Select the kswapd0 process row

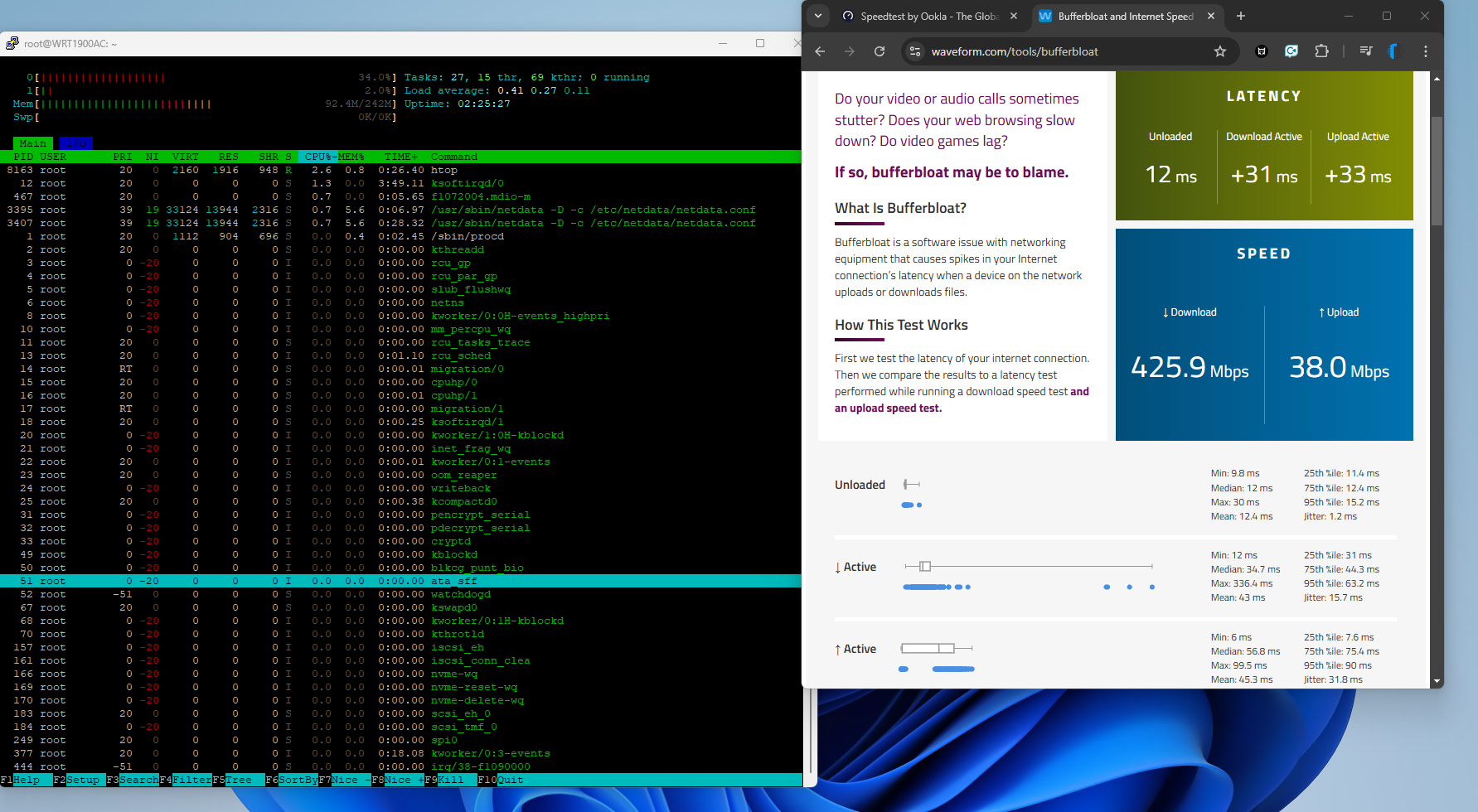pyautogui.click(x=400, y=607)
